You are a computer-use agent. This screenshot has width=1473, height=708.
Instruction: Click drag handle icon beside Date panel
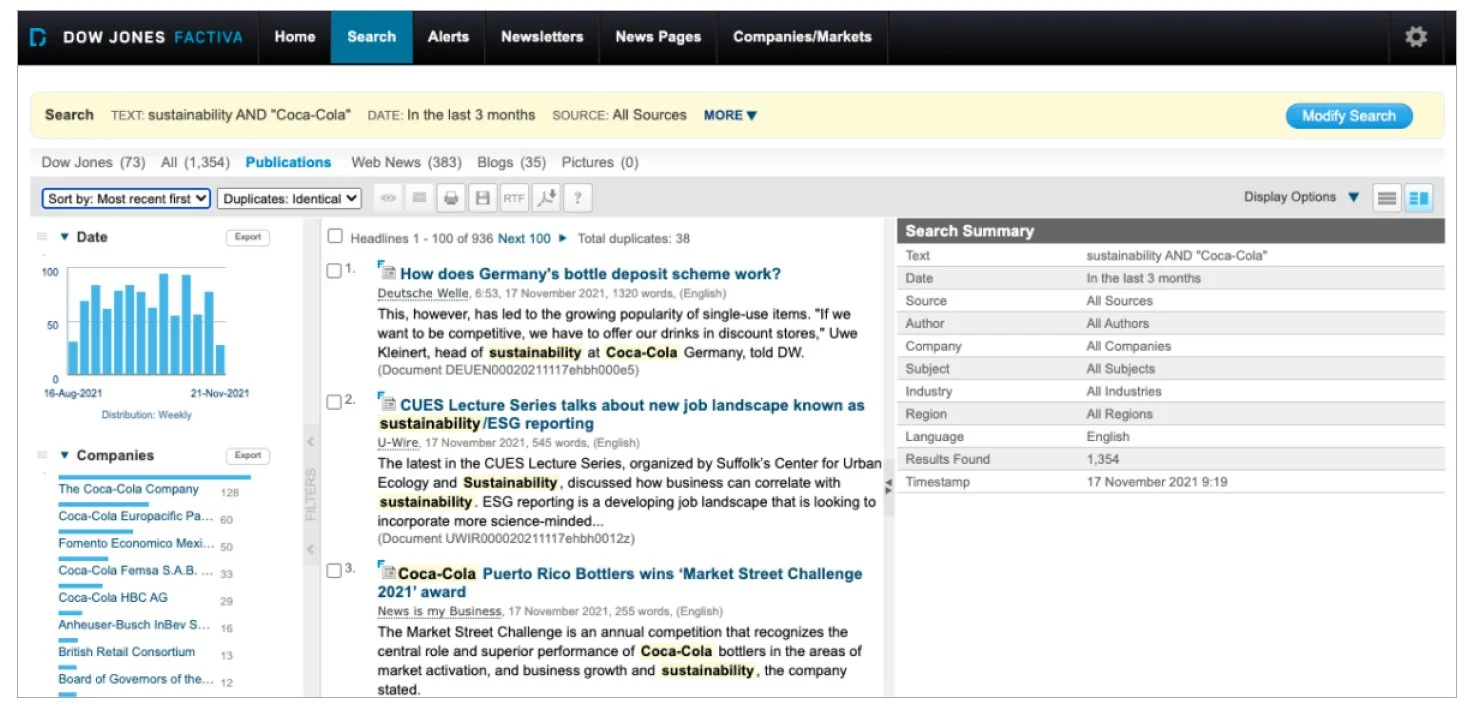[42, 237]
